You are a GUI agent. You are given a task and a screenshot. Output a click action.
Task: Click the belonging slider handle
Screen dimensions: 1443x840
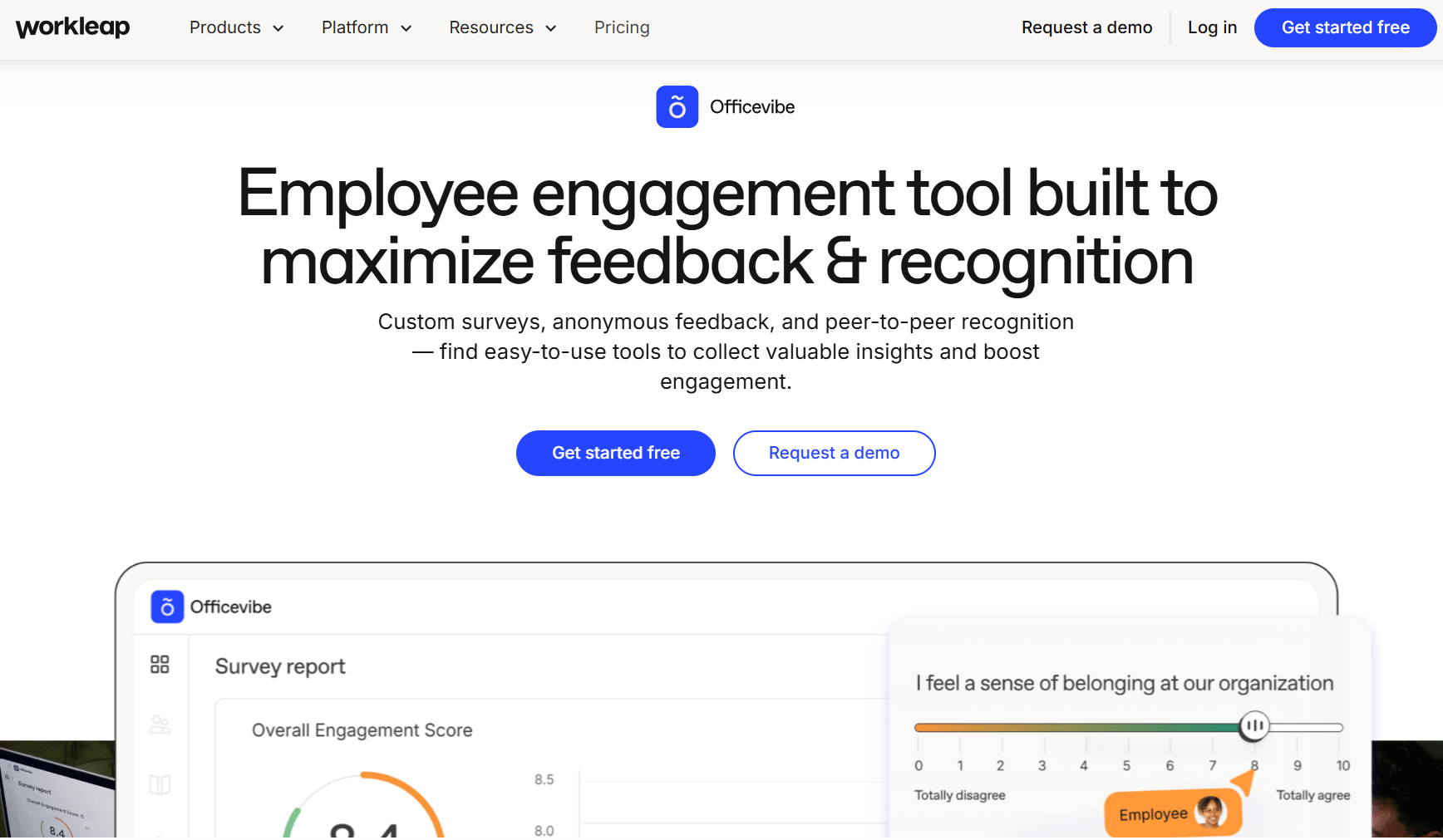(1254, 726)
